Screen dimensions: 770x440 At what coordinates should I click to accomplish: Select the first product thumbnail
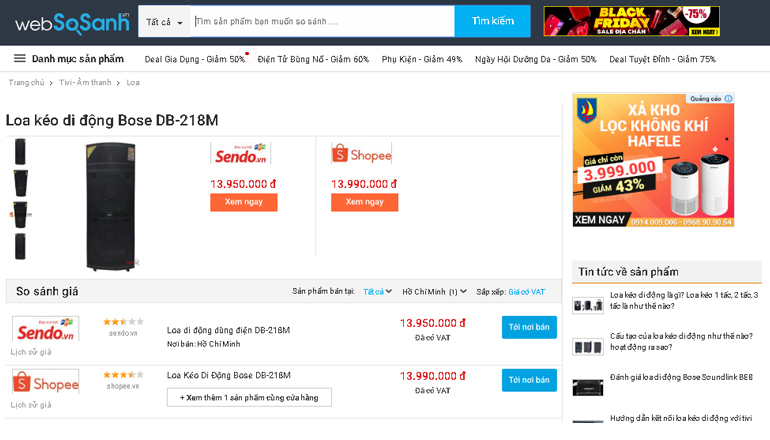(20, 151)
